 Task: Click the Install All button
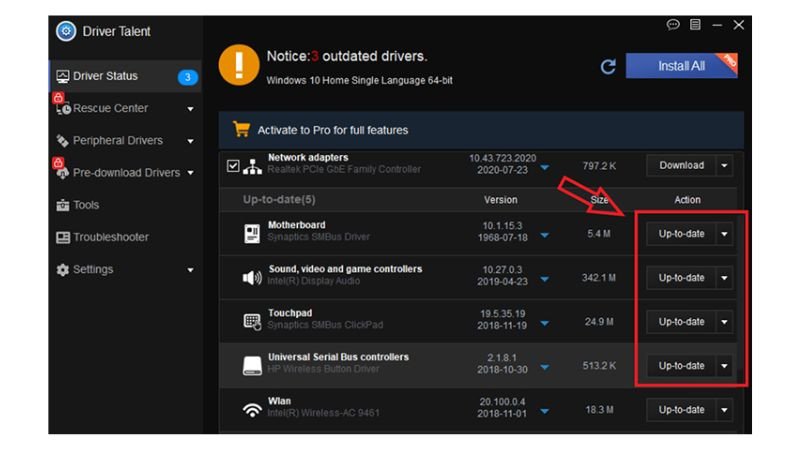(x=682, y=66)
